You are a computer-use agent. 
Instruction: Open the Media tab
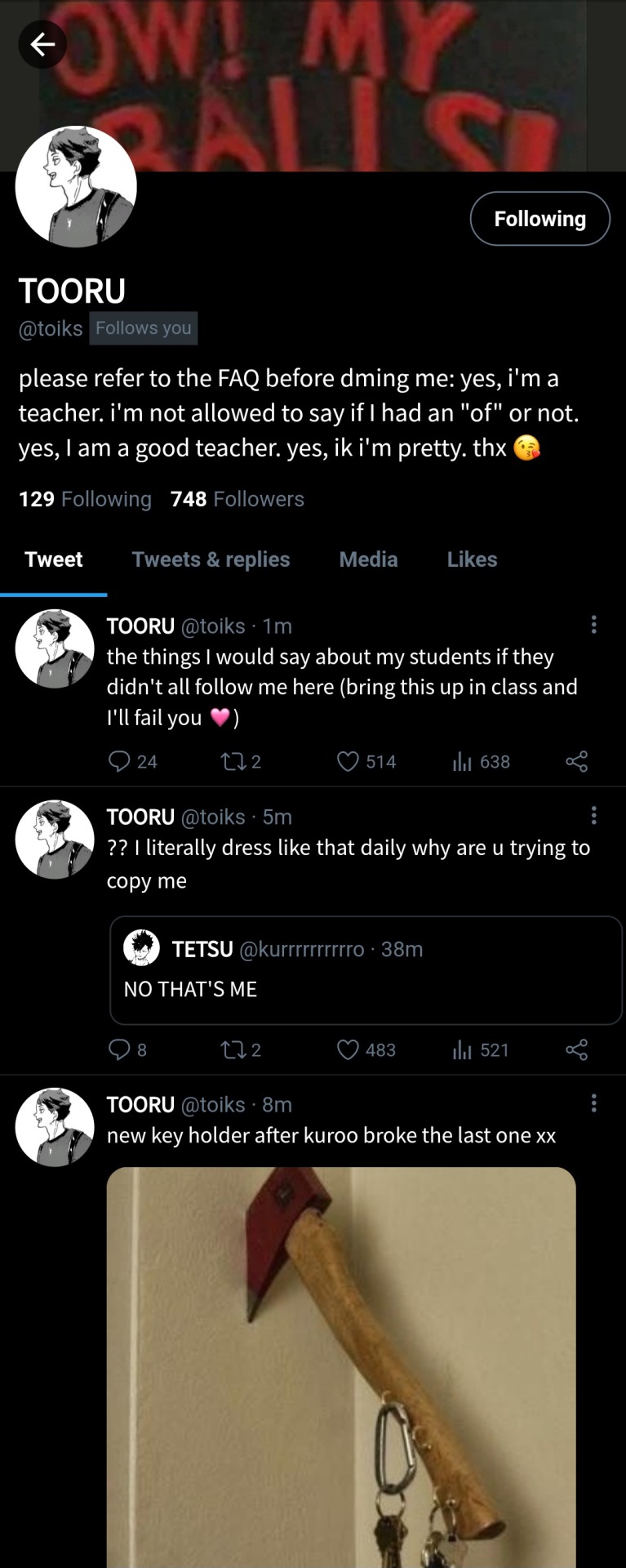pyautogui.click(x=368, y=559)
